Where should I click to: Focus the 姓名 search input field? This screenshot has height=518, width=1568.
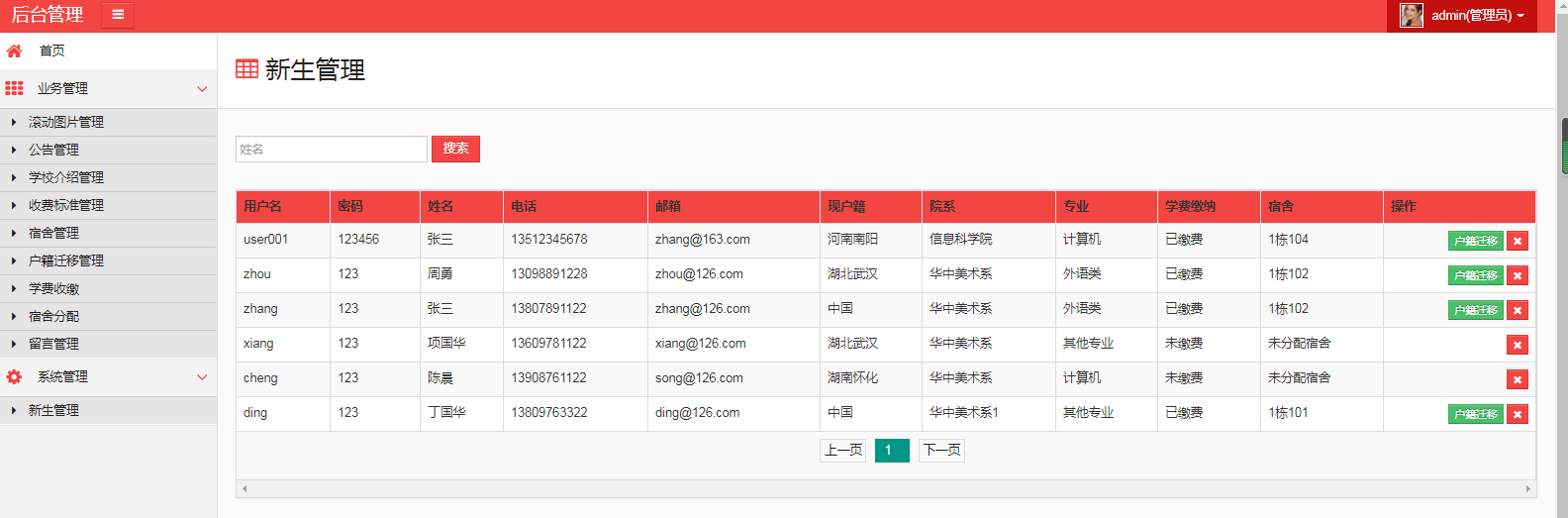click(332, 149)
